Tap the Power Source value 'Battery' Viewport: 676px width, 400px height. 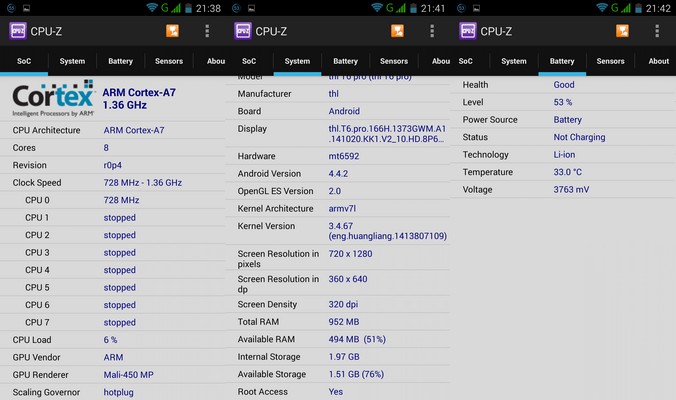tap(567, 120)
